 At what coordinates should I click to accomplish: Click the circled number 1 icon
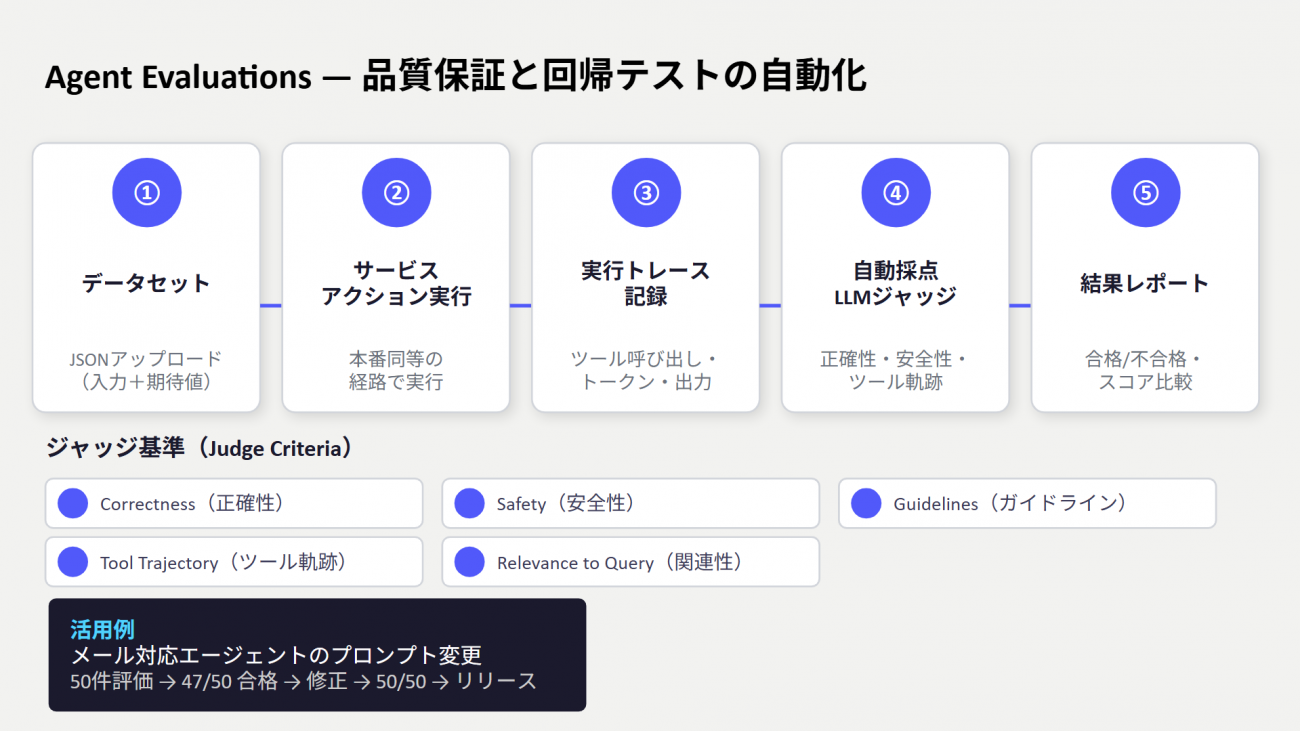coord(147,193)
